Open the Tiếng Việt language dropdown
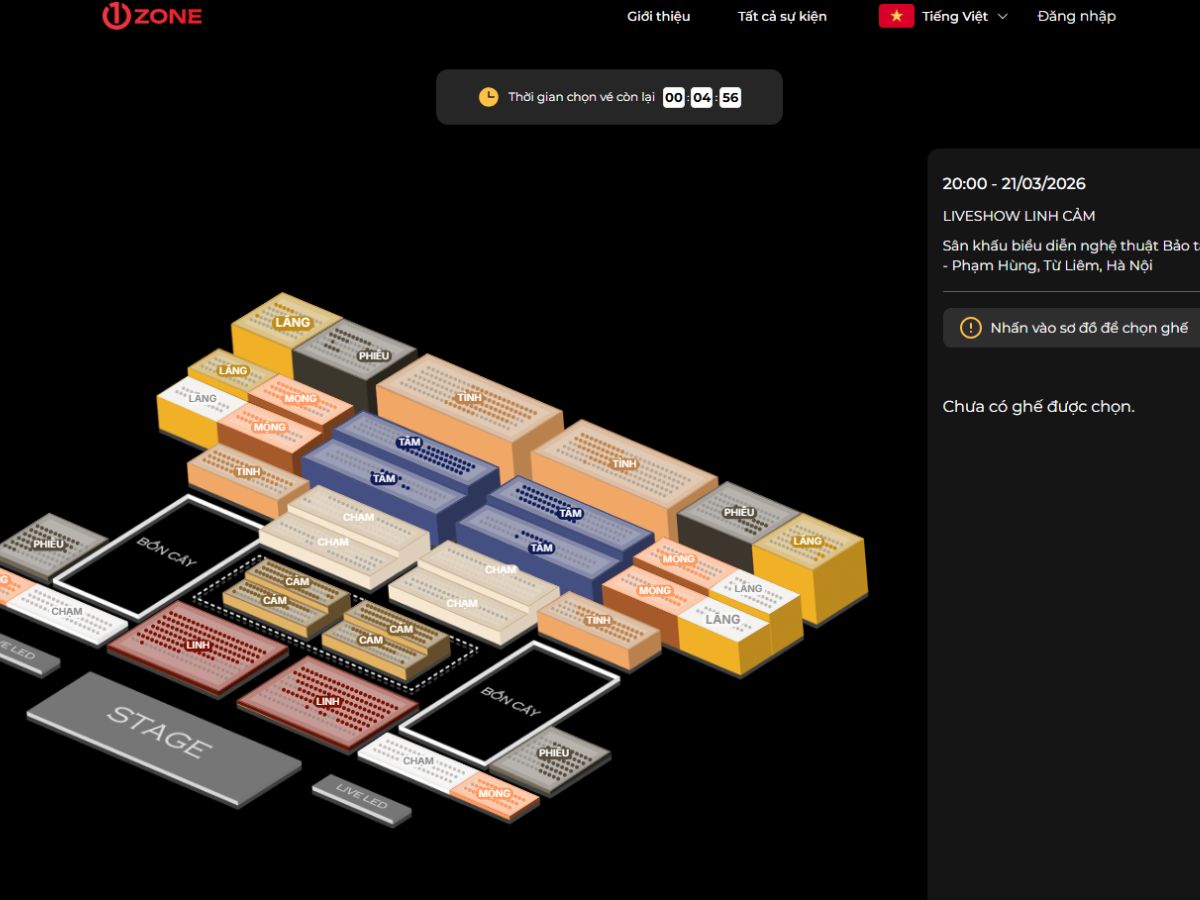This screenshot has width=1200, height=900. pyautogui.click(x=954, y=16)
